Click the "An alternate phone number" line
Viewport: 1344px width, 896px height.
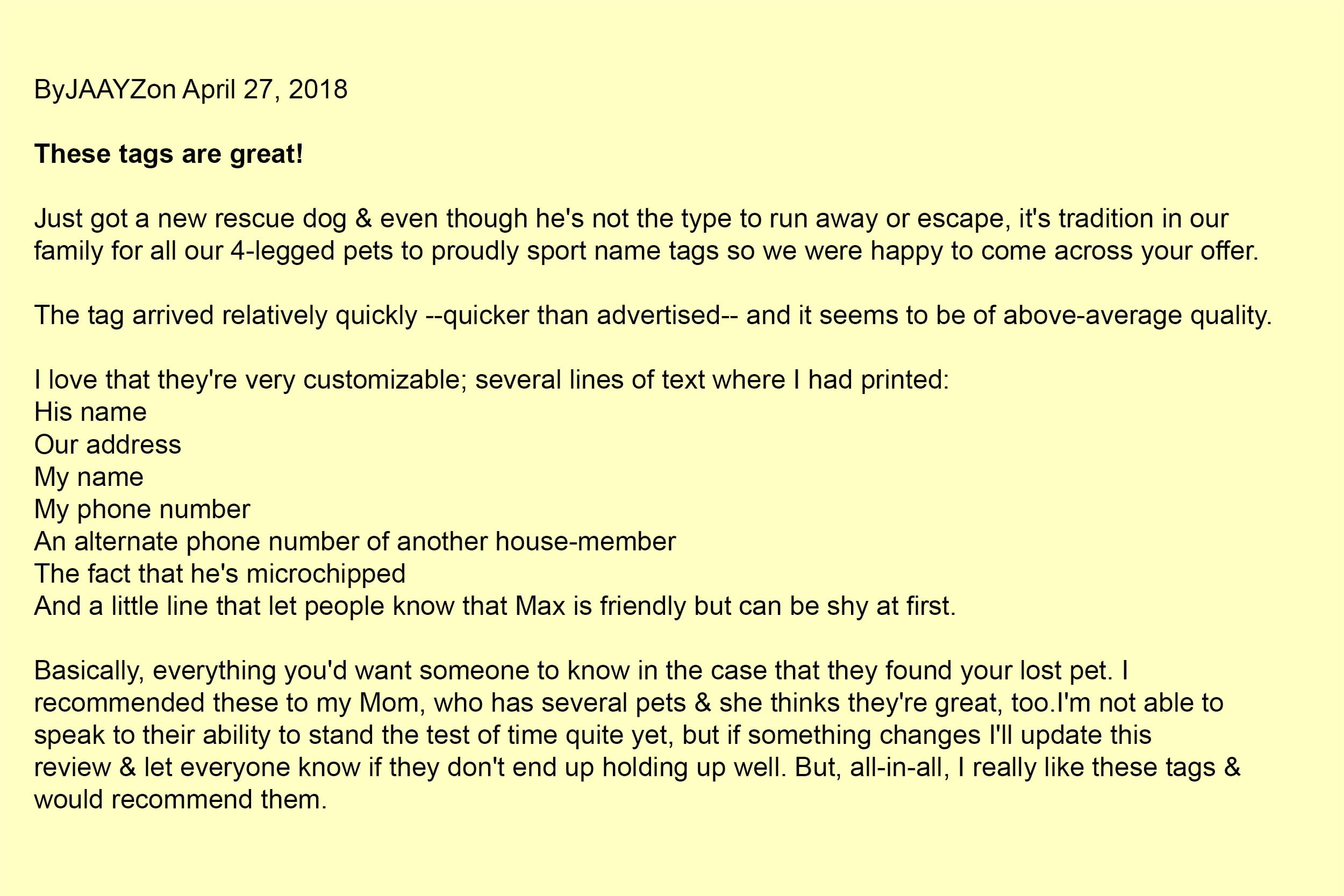tap(354, 542)
